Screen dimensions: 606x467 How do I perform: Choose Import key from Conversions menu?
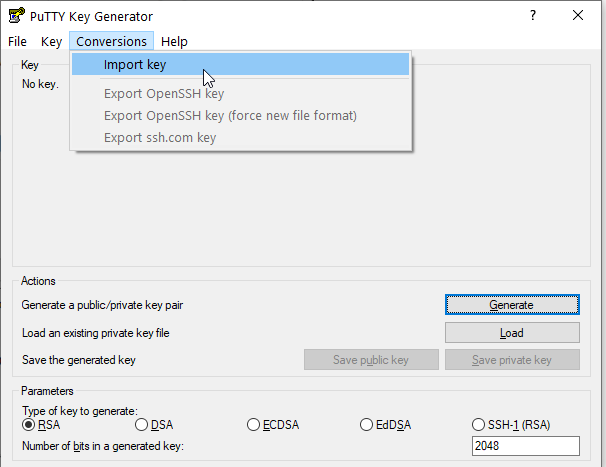pos(240,64)
